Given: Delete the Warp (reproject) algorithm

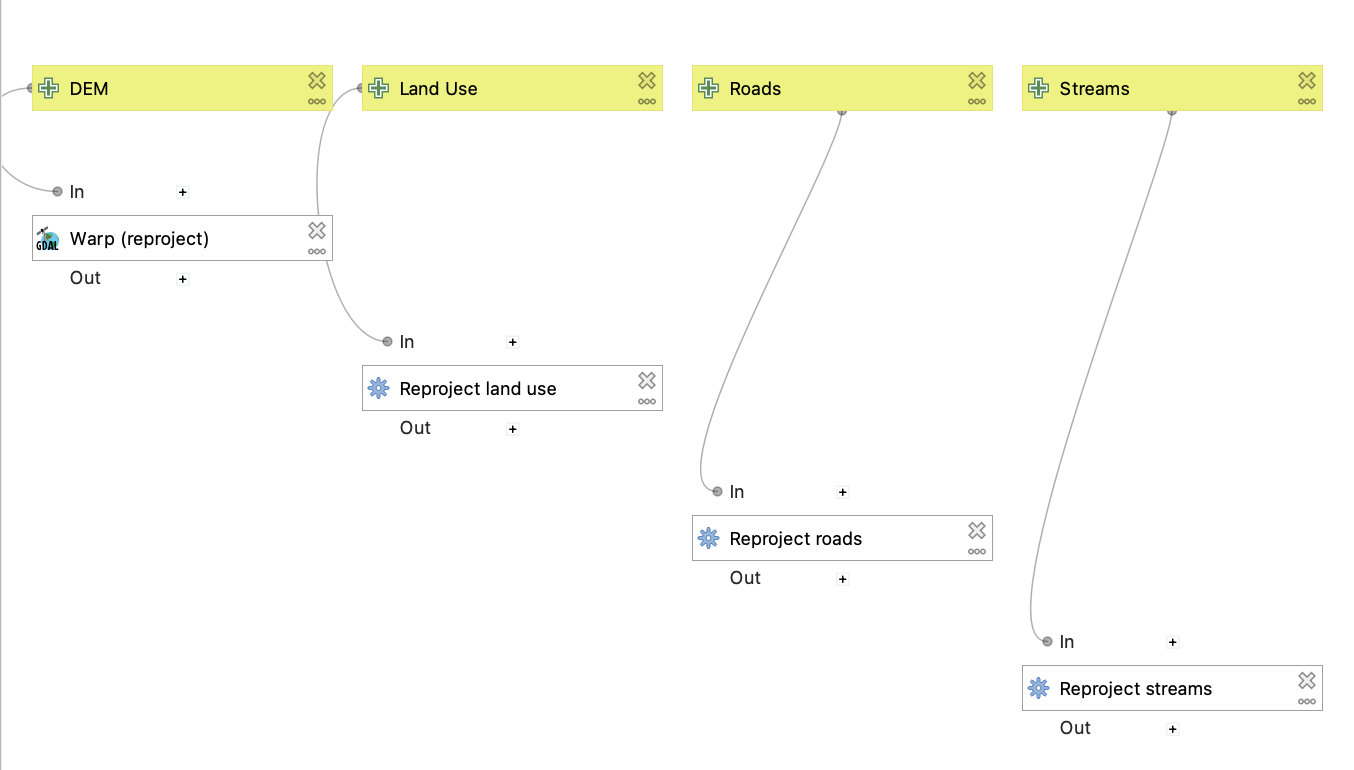Looking at the screenshot, I should pyautogui.click(x=317, y=230).
